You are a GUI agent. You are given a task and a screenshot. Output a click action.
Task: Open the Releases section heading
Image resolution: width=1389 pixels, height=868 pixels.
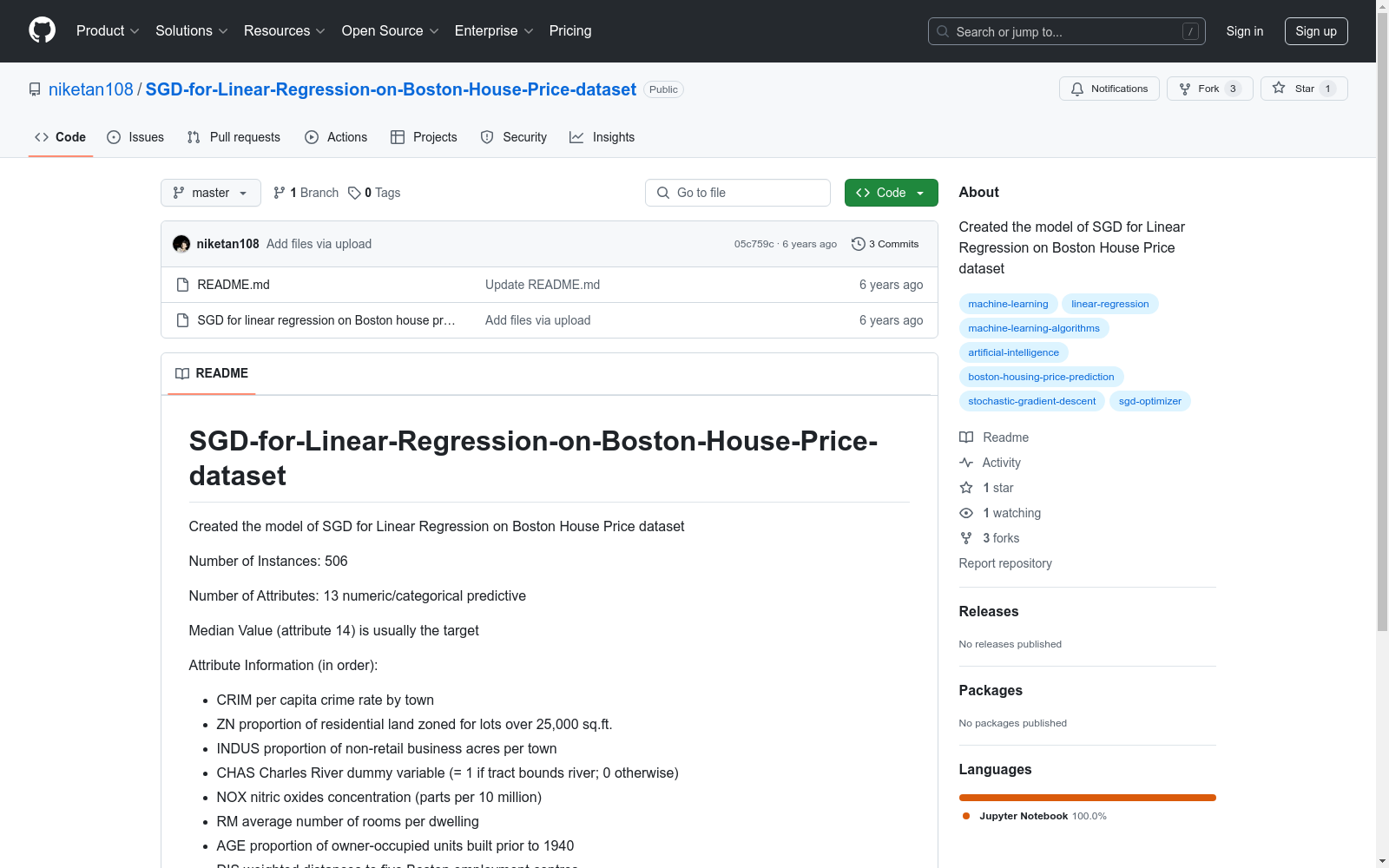coord(989,611)
